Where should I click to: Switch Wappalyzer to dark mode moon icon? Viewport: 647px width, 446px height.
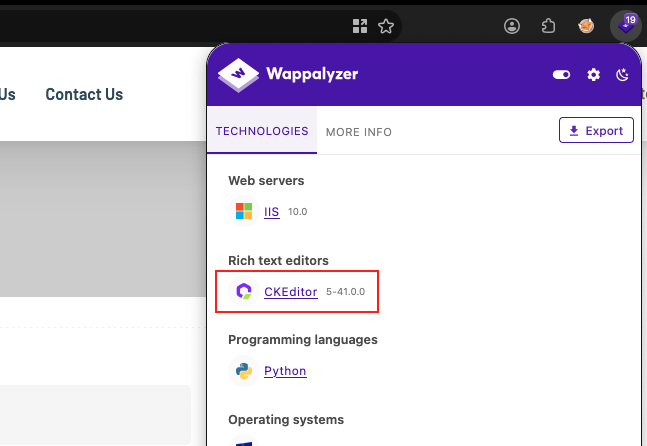coord(622,75)
